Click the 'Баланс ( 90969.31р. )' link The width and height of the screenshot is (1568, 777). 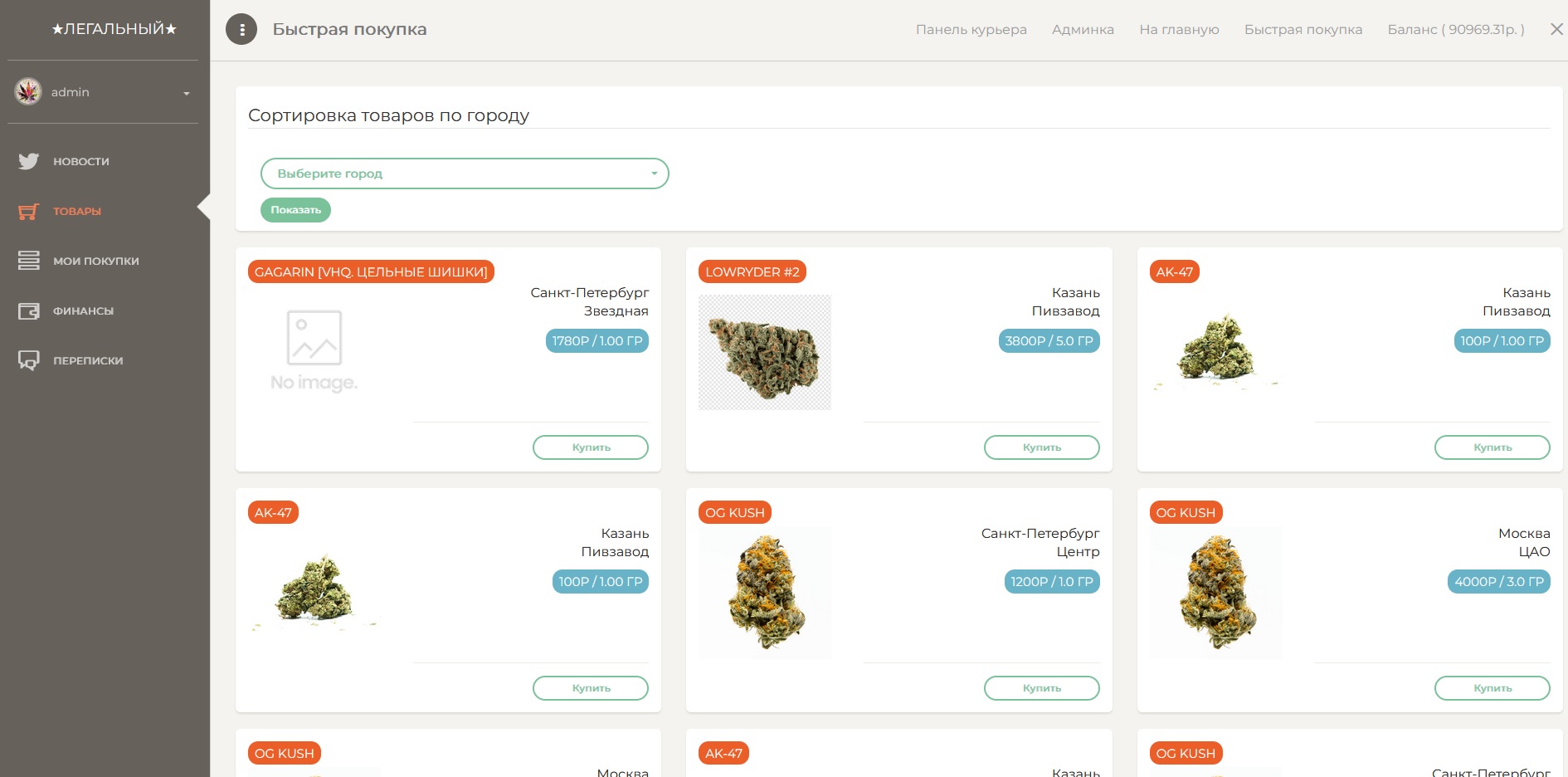coord(1456,30)
